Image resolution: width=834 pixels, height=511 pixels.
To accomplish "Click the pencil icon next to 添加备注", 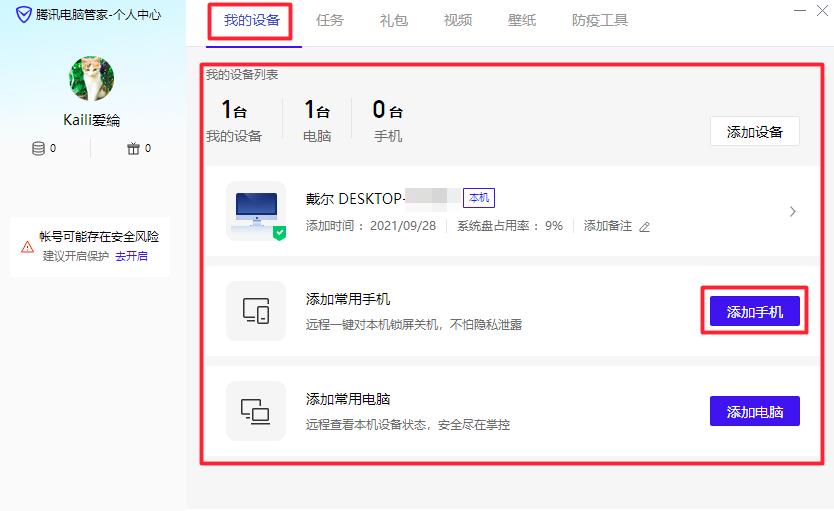I will (644, 227).
